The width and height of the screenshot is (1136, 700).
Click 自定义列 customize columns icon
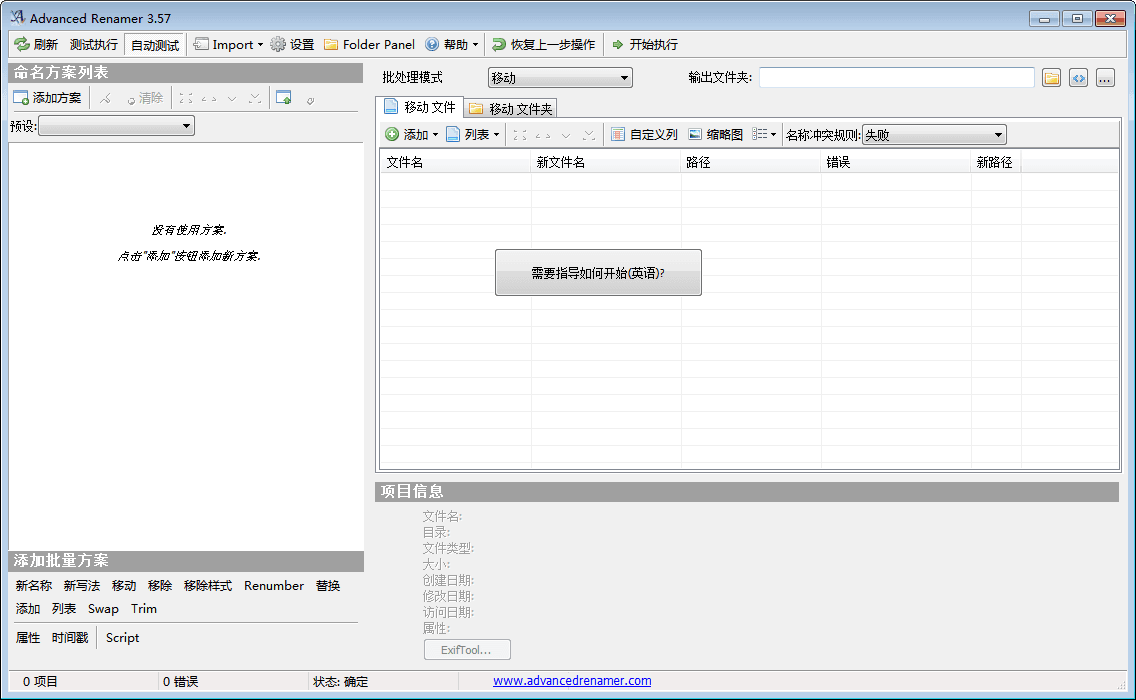tap(618, 134)
